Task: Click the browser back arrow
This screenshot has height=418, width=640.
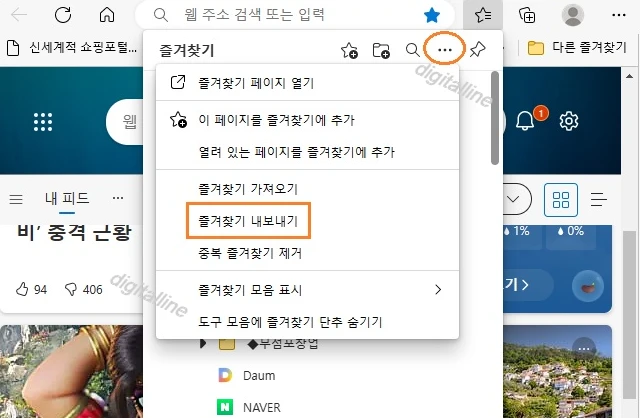Action: (x=19, y=15)
